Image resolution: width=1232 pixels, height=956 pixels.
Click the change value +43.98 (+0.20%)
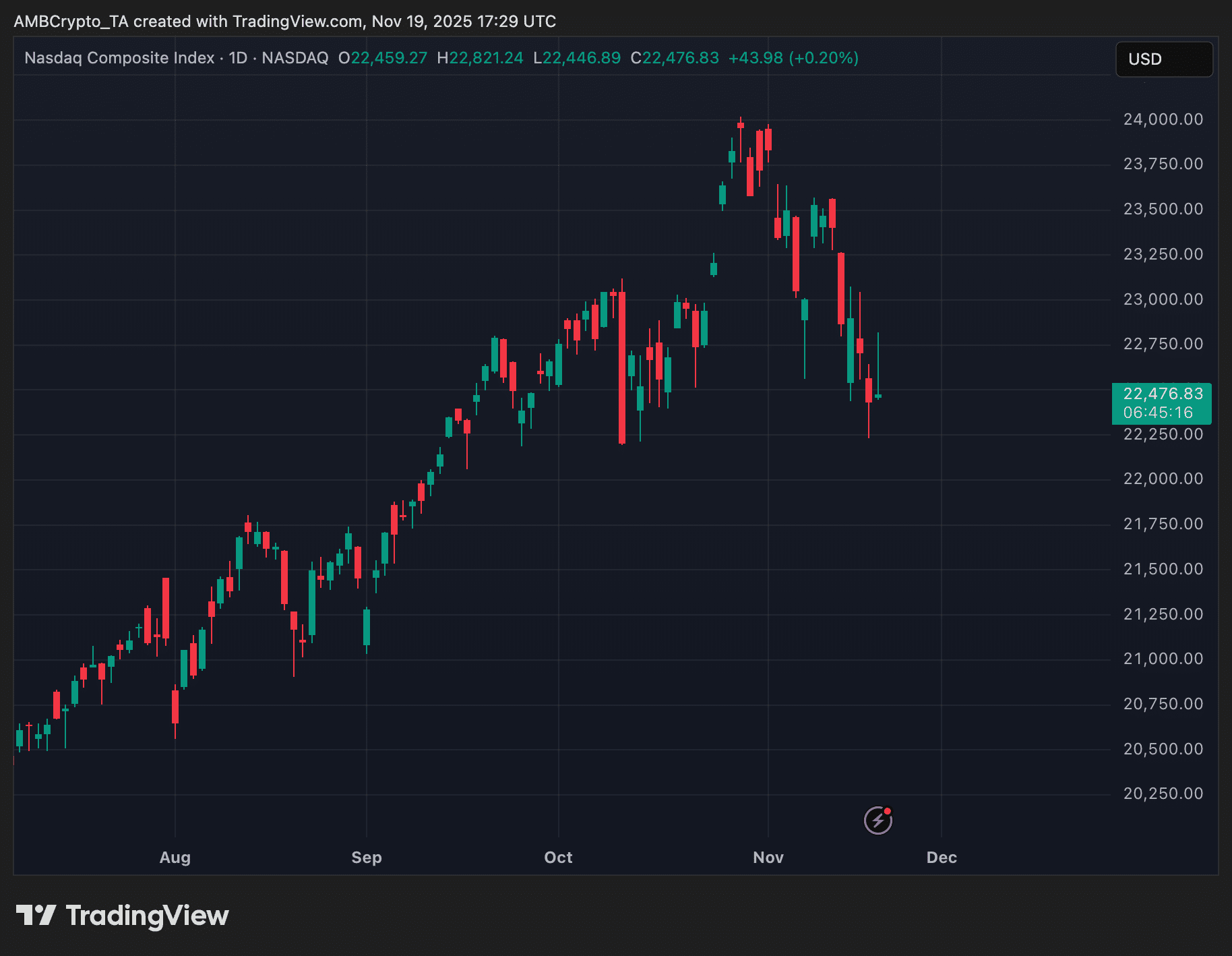point(793,58)
